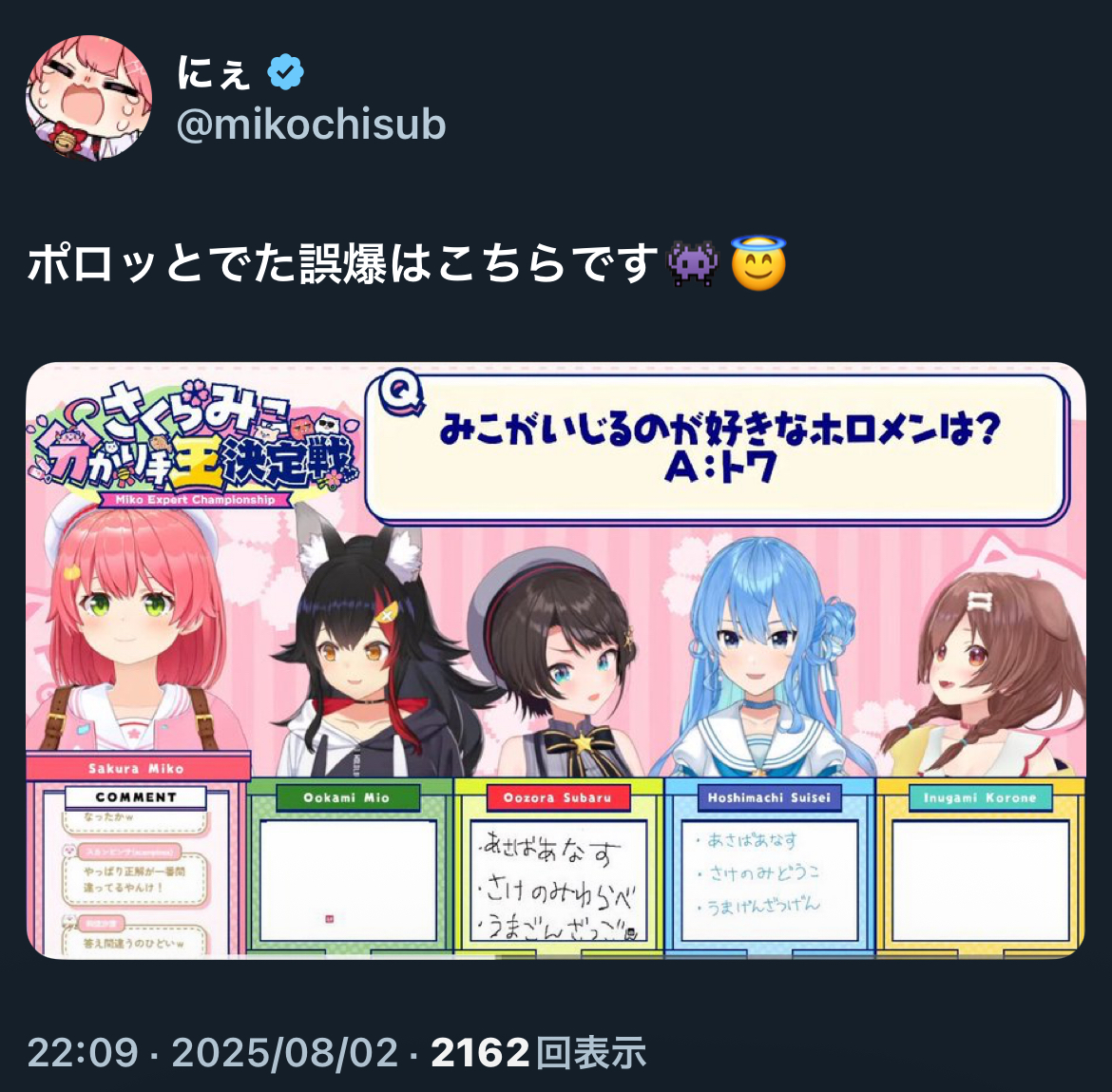Click the smiling halo emoji
Viewport: 1112px width, 1092px height.
coord(758,263)
